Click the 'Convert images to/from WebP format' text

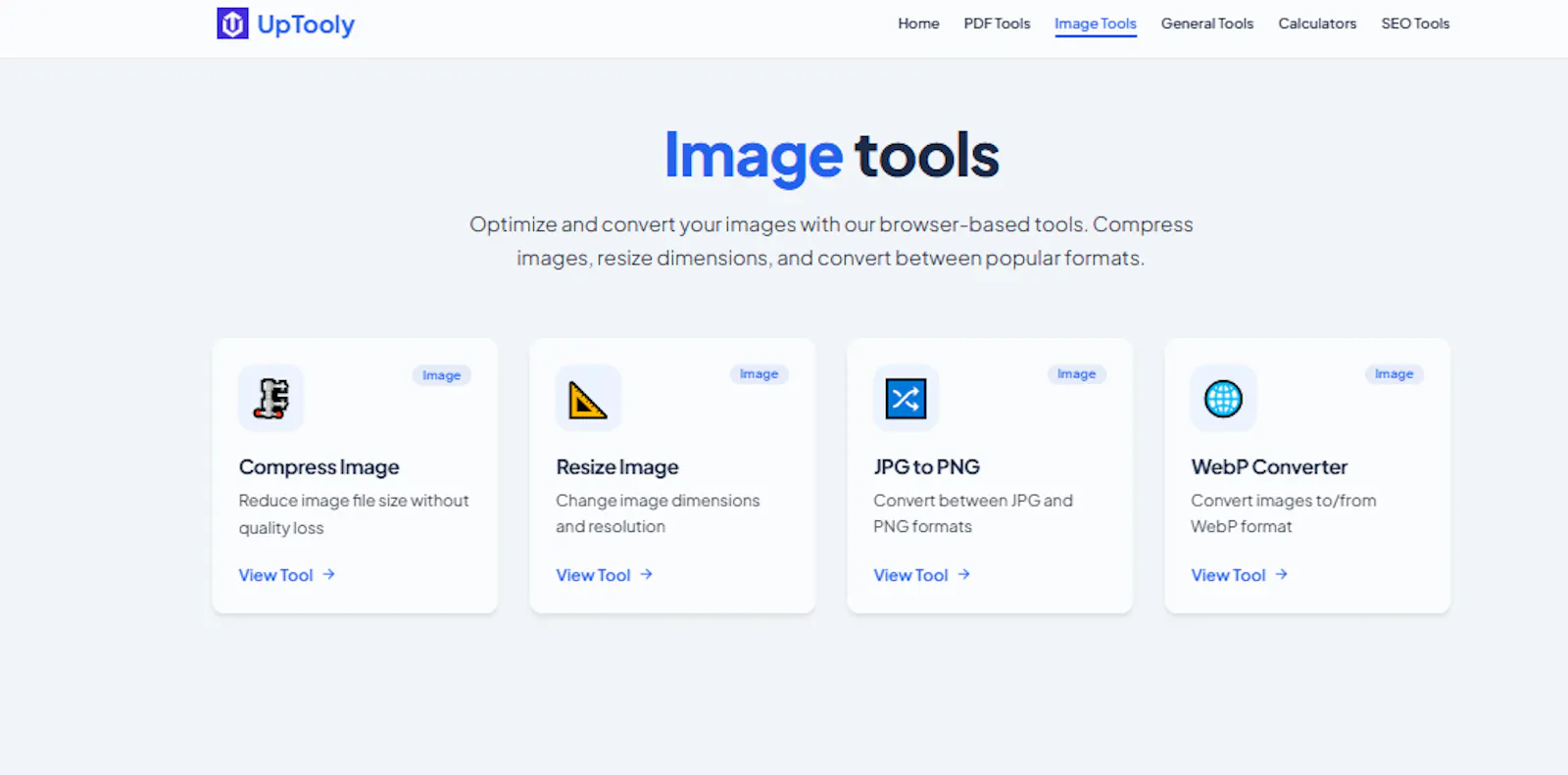[1284, 513]
